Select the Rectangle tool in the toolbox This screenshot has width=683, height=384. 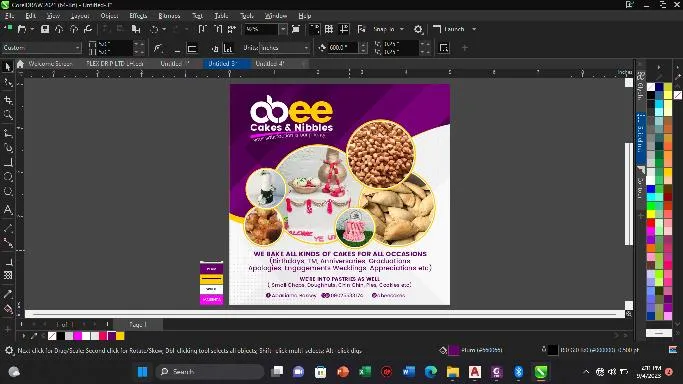[x=8, y=162]
